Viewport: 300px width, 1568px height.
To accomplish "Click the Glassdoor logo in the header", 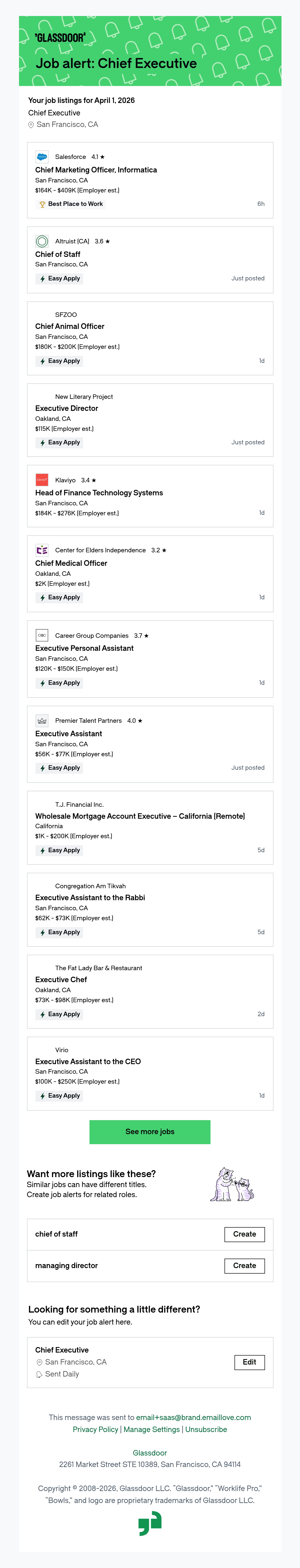I will point(60,38).
